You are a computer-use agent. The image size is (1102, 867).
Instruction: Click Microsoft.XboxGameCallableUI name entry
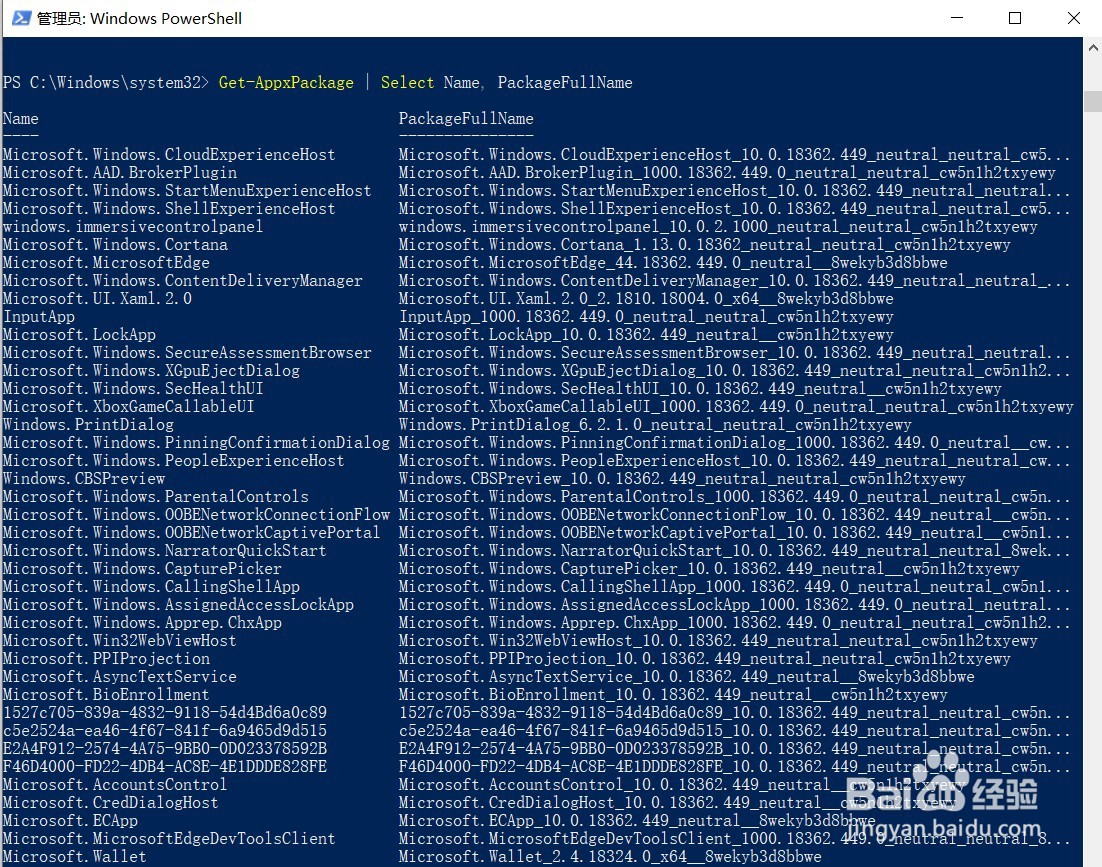pyautogui.click(x=129, y=407)
